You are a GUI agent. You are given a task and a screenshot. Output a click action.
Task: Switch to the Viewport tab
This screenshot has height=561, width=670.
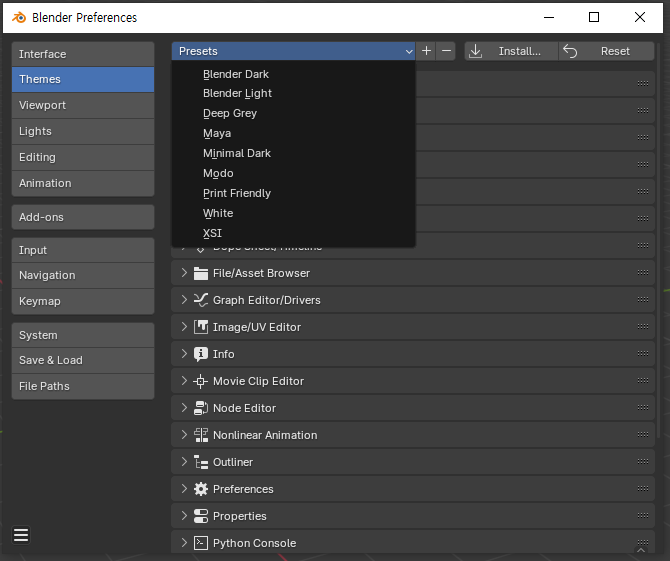83,105
